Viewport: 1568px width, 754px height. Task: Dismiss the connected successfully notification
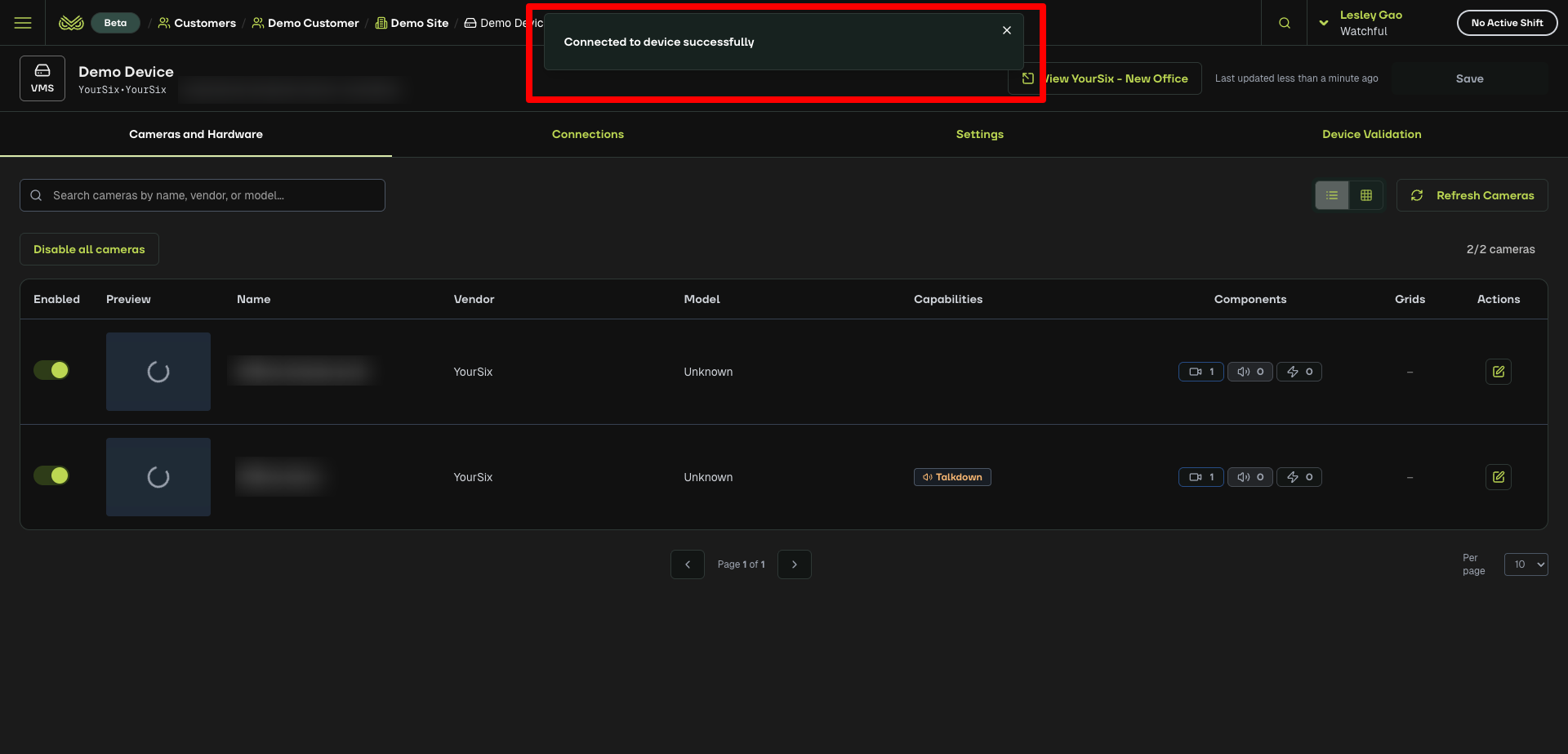coord(1006,30)
